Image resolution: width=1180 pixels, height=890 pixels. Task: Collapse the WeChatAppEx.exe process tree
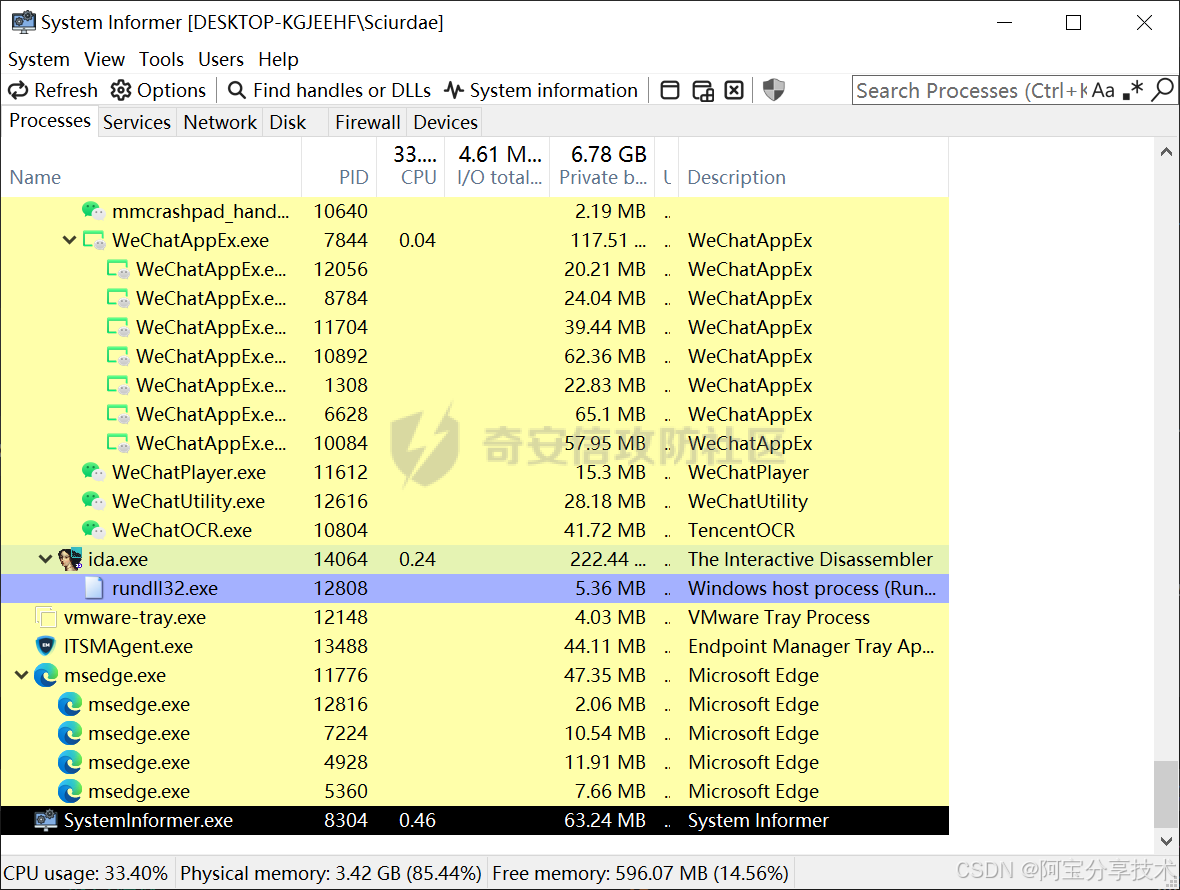pos(69,240)
